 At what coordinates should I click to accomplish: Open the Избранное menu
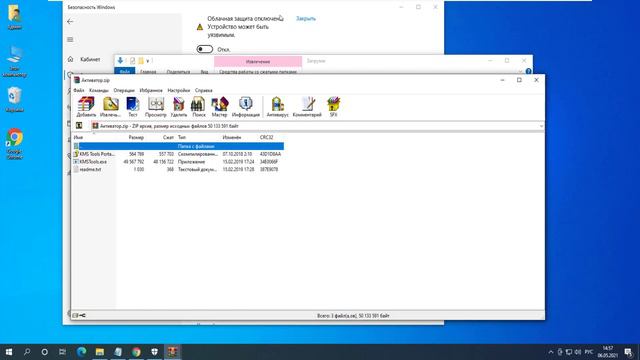[151, 90]
